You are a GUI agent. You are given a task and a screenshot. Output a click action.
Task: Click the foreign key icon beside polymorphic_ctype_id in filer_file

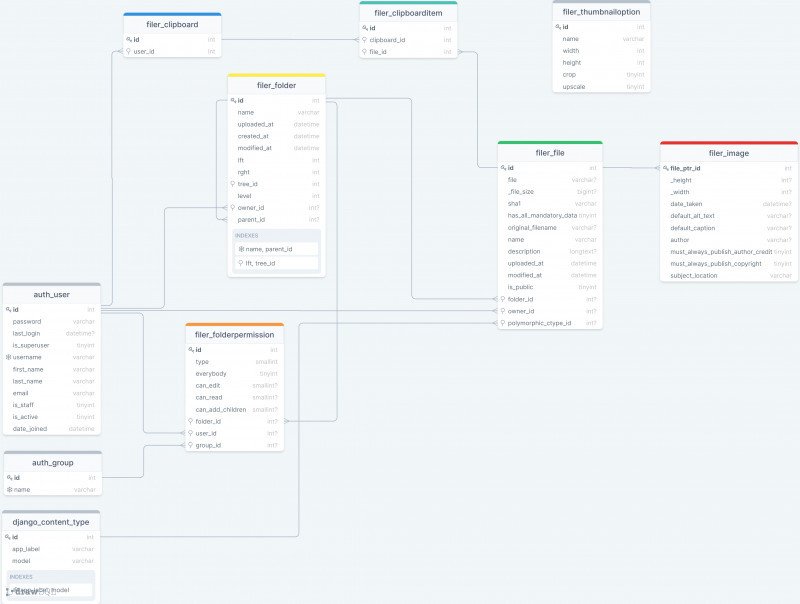[x=503, y=323]
